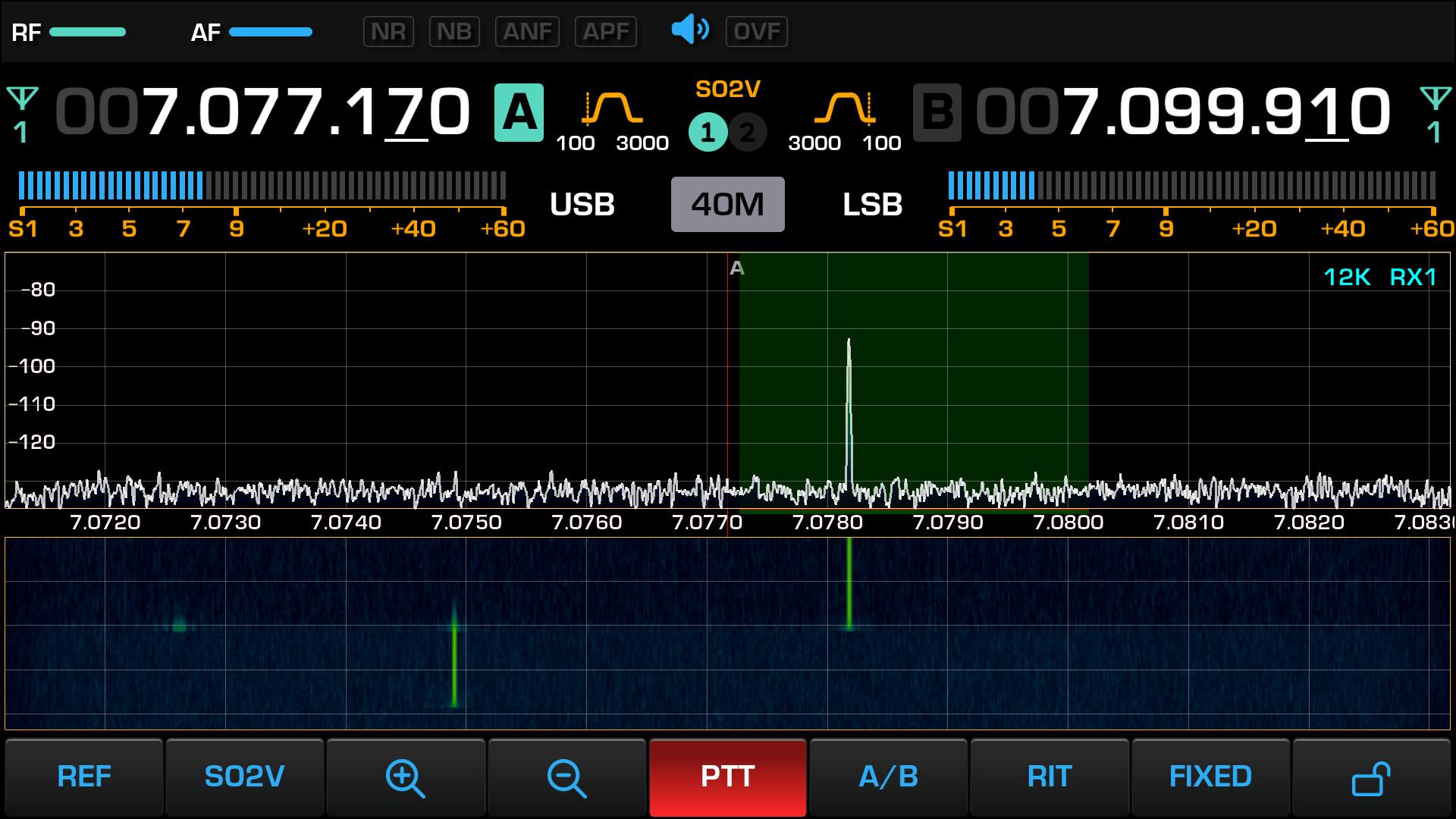The height and width of the screenshot is (819, 1456).
Task: Change the LSB mode for VFO B
Action: click(872, 205)
